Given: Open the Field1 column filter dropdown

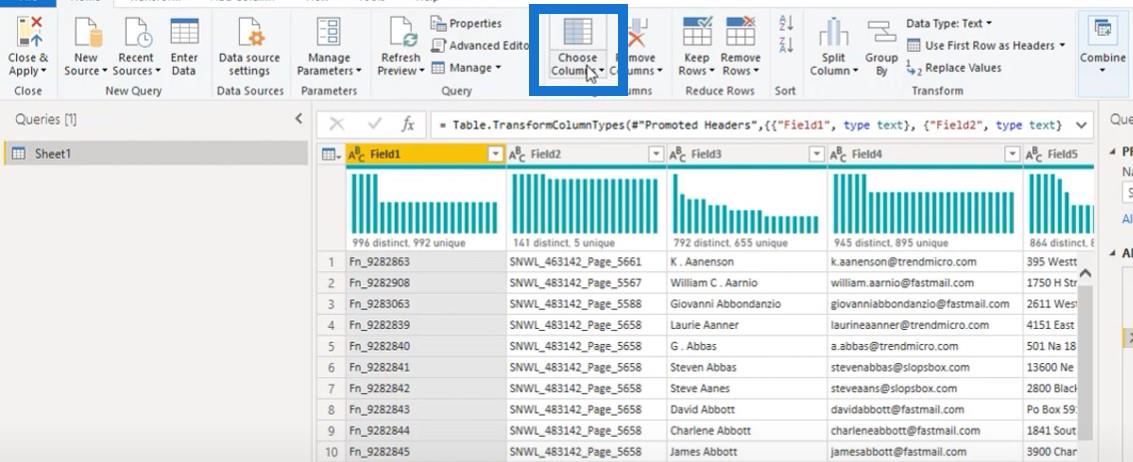Looking at the screenshot, I should [496, 154].
